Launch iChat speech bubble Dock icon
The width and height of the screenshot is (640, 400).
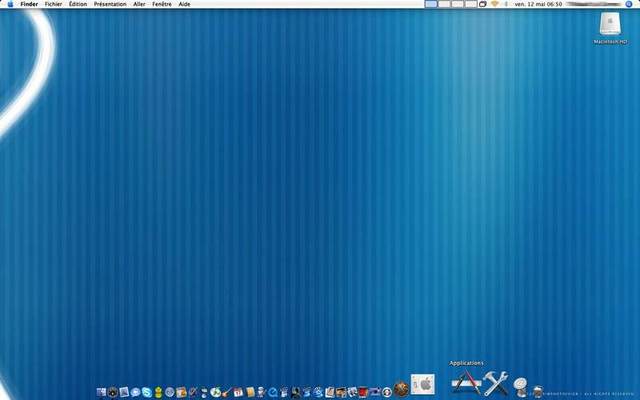pyautogui.click(x=136, y=392)
